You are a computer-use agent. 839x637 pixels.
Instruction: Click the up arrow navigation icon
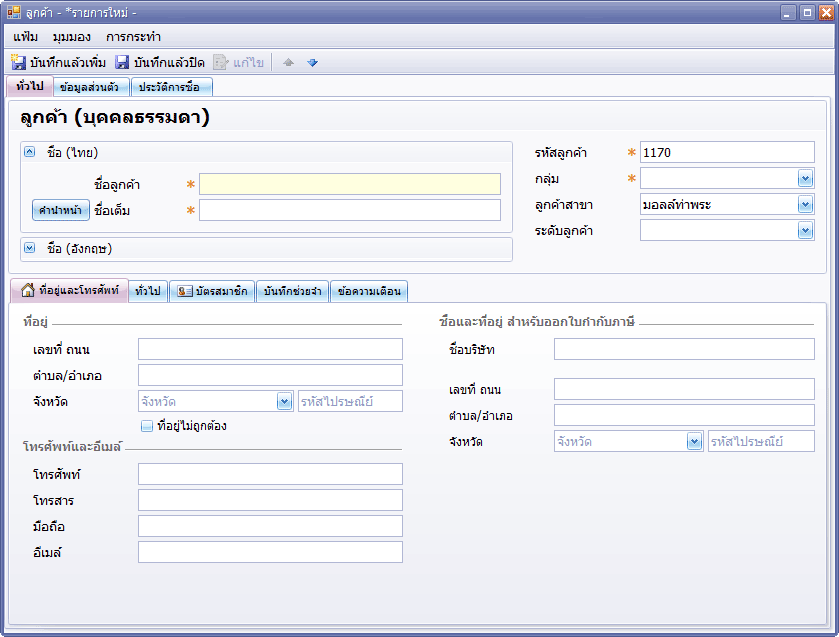[289, 62]
